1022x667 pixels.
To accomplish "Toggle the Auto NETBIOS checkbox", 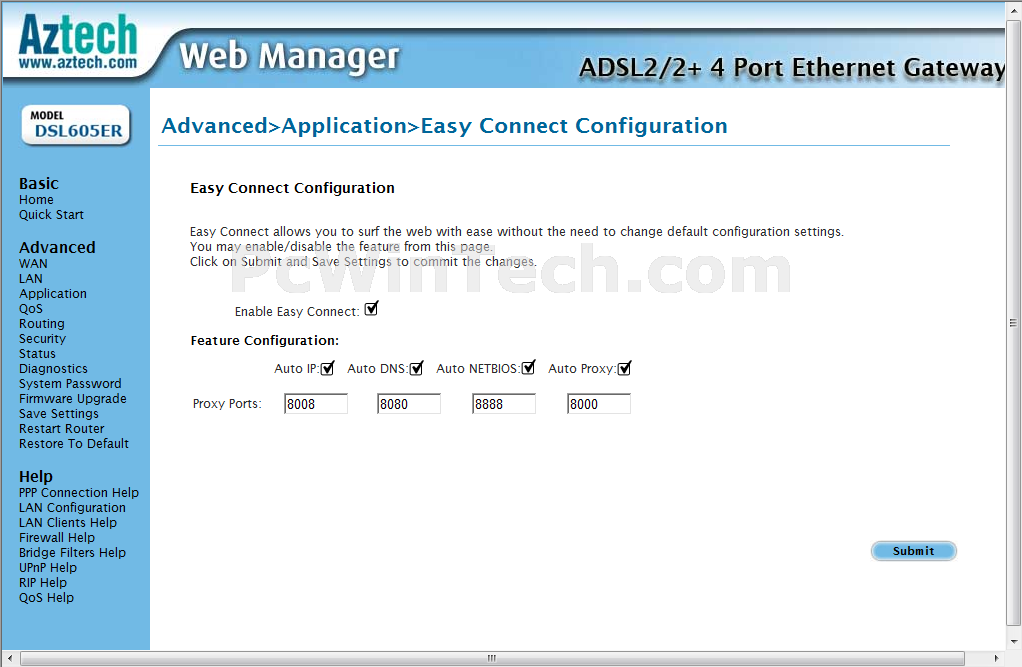I will 529,368.
